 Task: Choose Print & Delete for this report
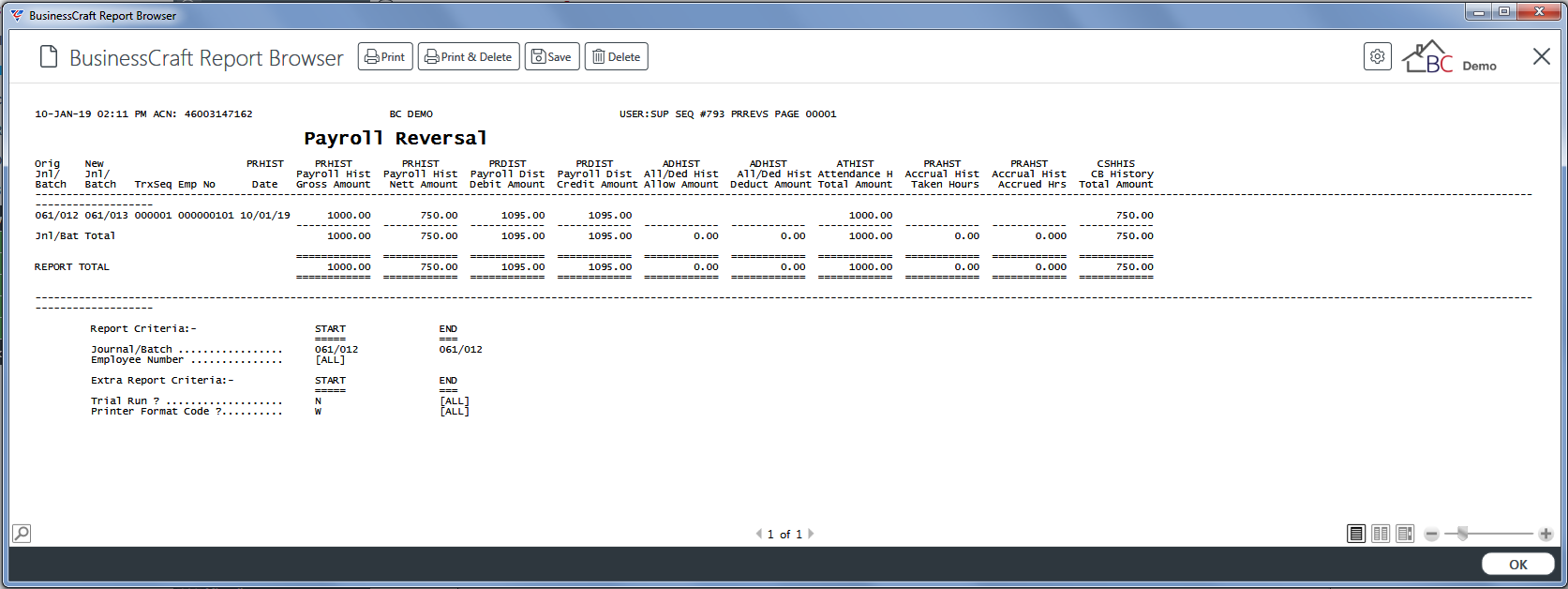coord(469,56)
